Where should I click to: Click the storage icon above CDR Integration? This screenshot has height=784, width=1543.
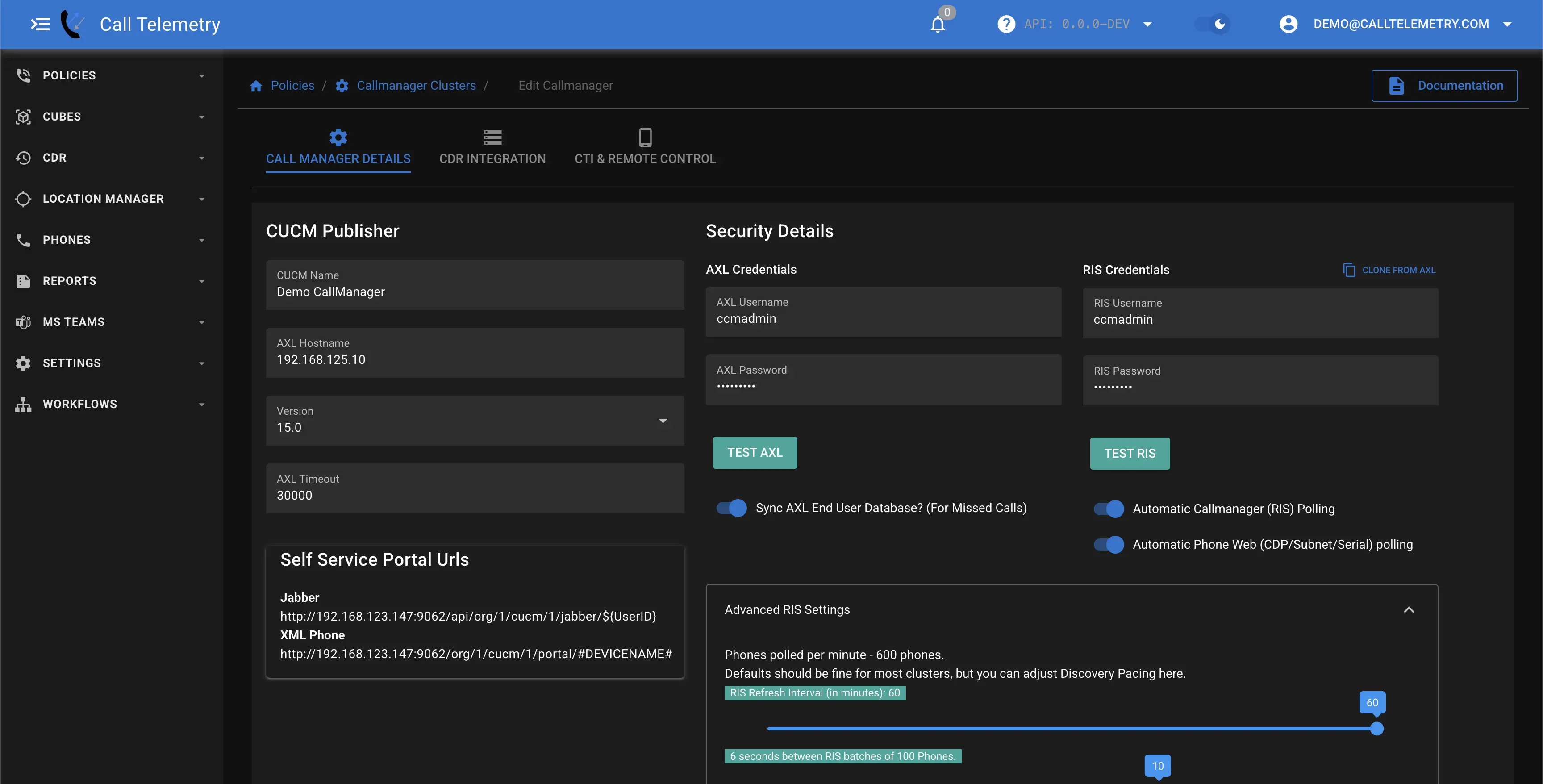(492, 138)
